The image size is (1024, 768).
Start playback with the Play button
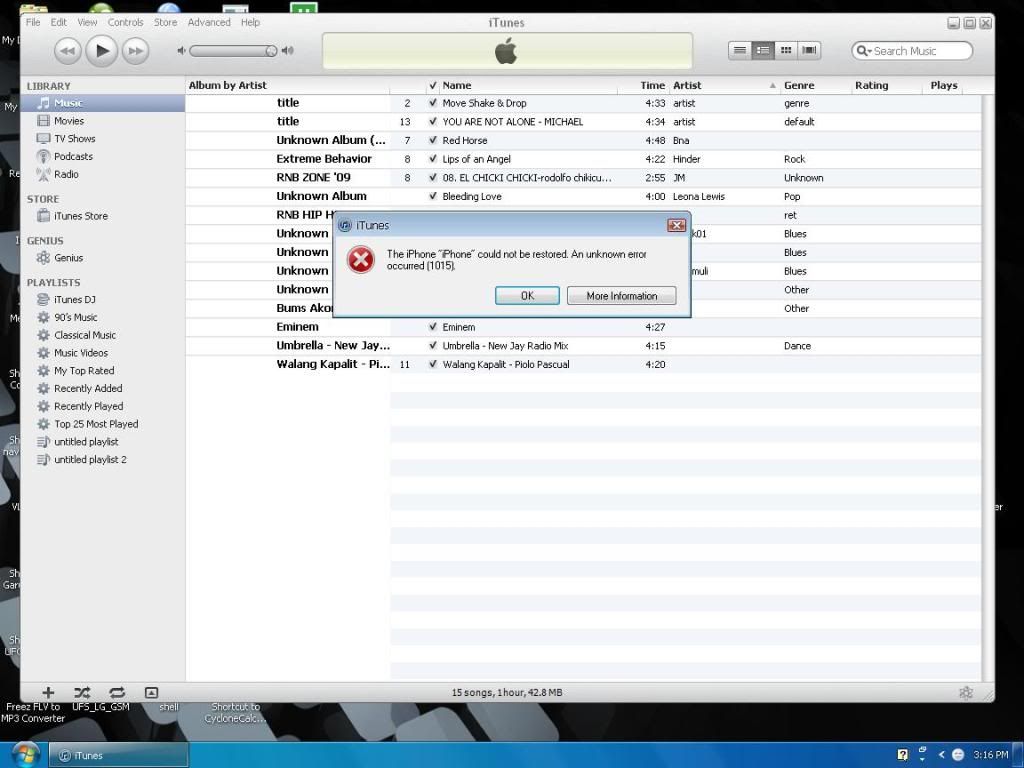click(101, 50)
